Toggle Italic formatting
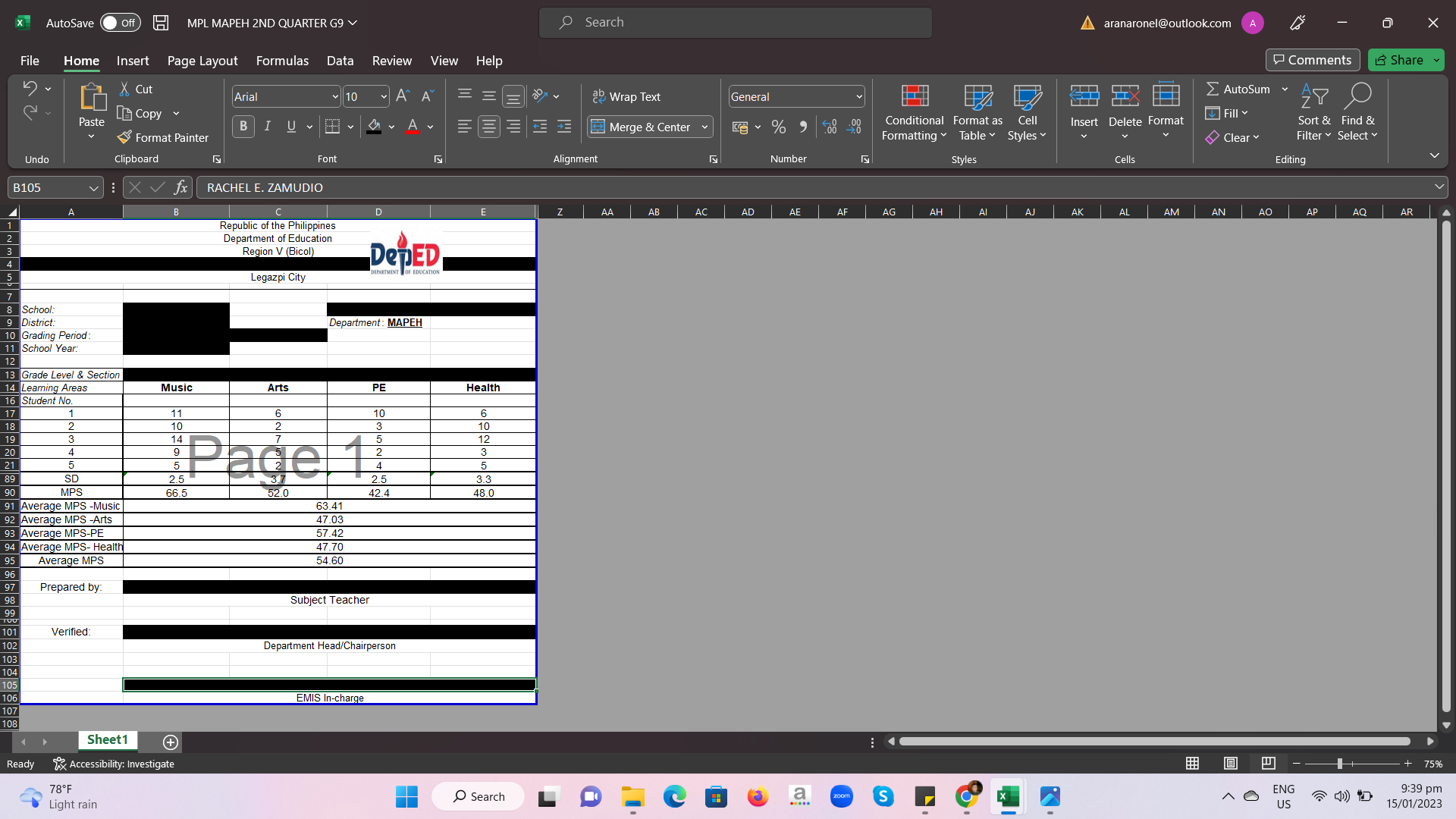Screen dimensions: 1456x819 (267, 127)
